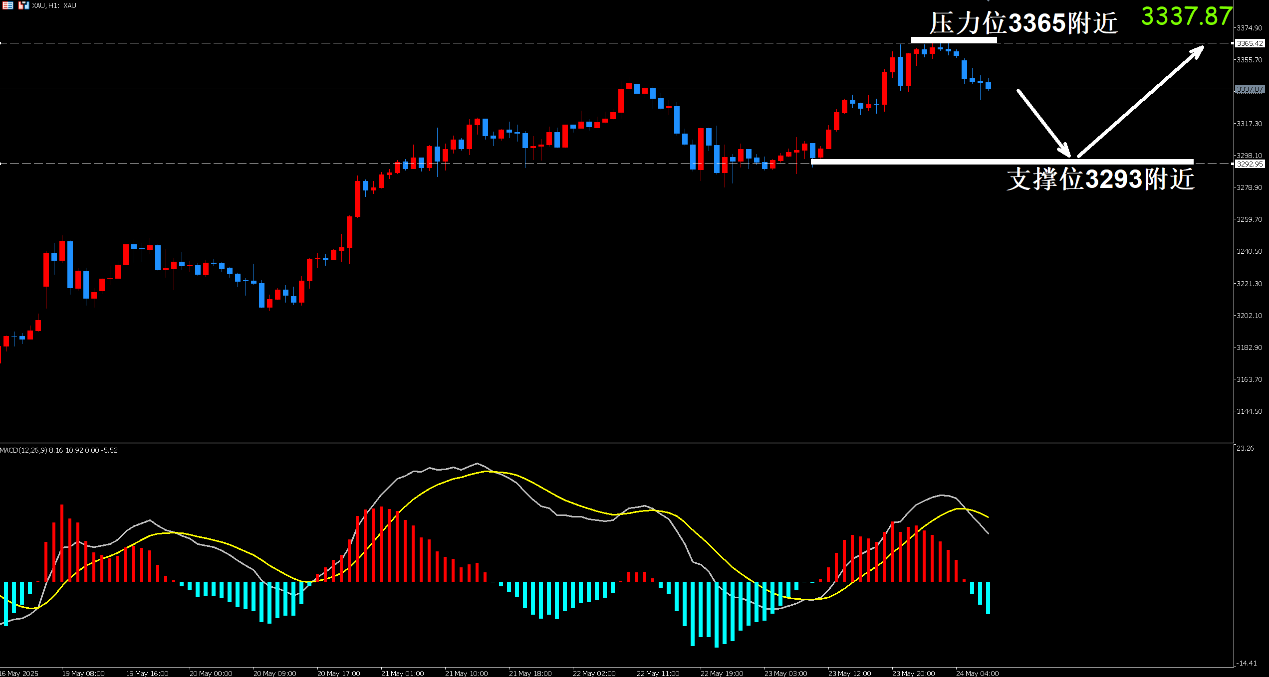Click the 3182.90 price axis value
1269x677 pixels.
pyautogui.click(x=1249, y=348)
